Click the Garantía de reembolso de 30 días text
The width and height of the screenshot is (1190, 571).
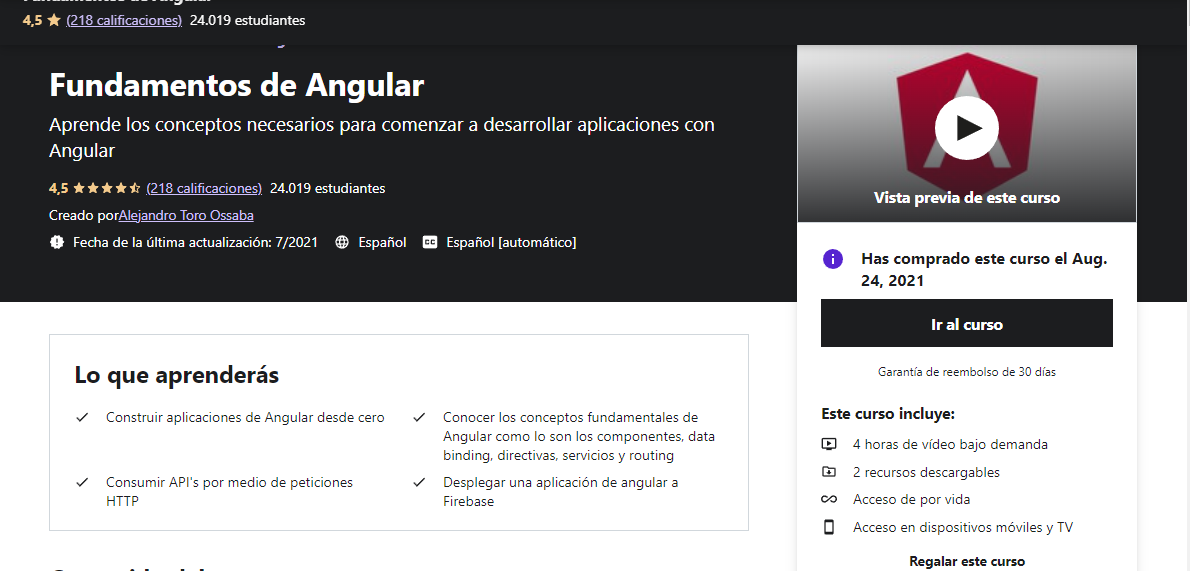coord(966,372)
